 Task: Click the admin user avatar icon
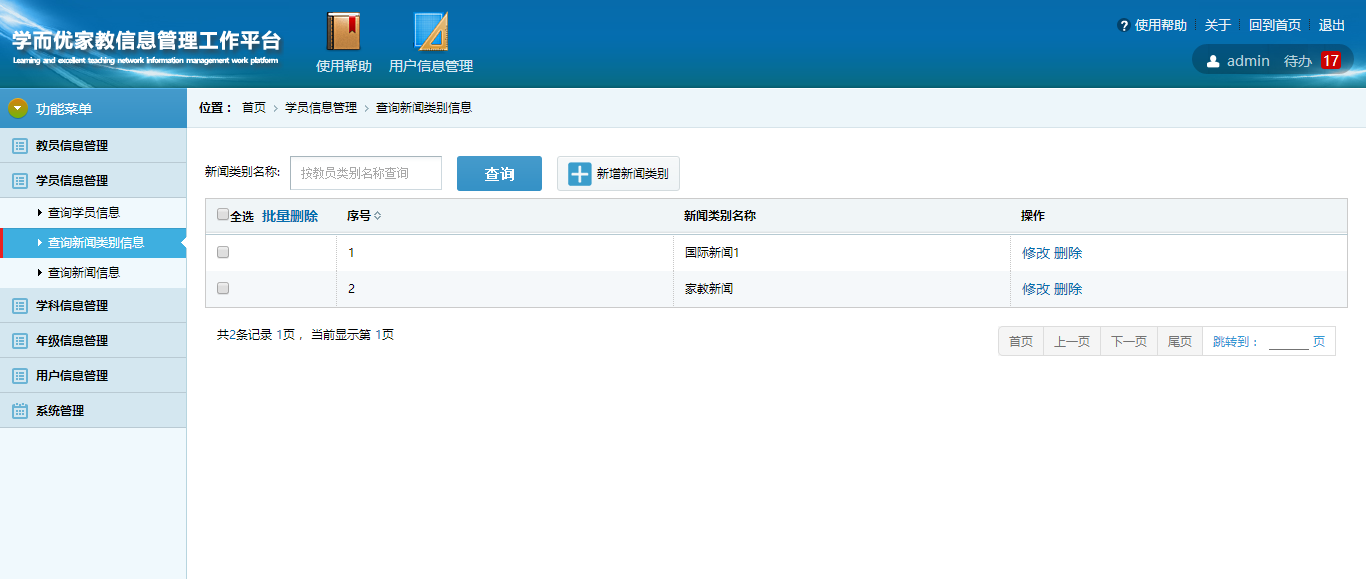[x=1213, y=61]
